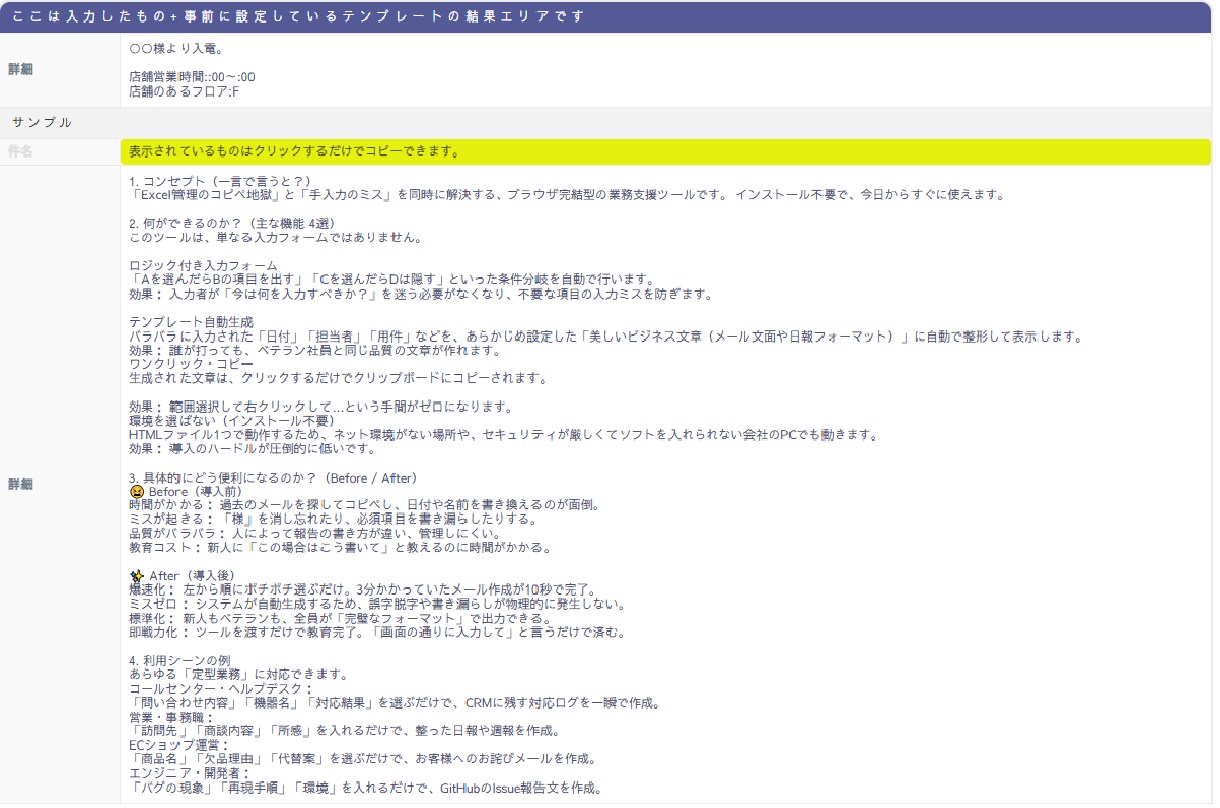This screenshot has height=808, width=1220.
Task: Click the line '店舗のあるフロア:F'
Action: (x=184, y=92)
